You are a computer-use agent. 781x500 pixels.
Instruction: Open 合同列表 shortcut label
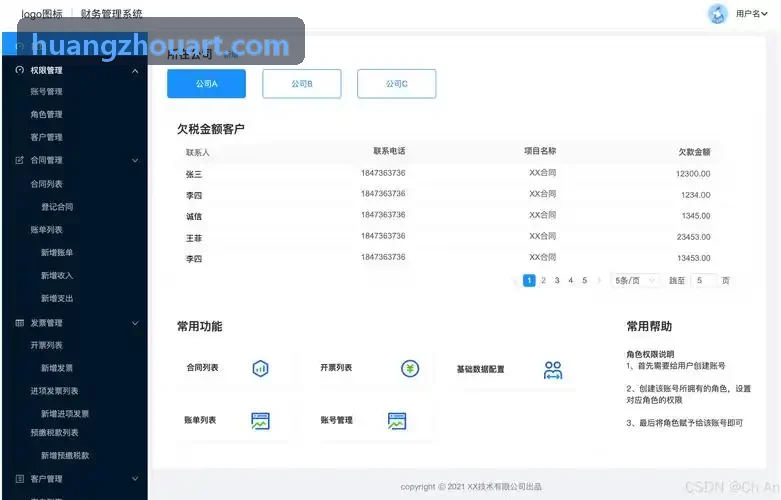click(x=202, y=368)
